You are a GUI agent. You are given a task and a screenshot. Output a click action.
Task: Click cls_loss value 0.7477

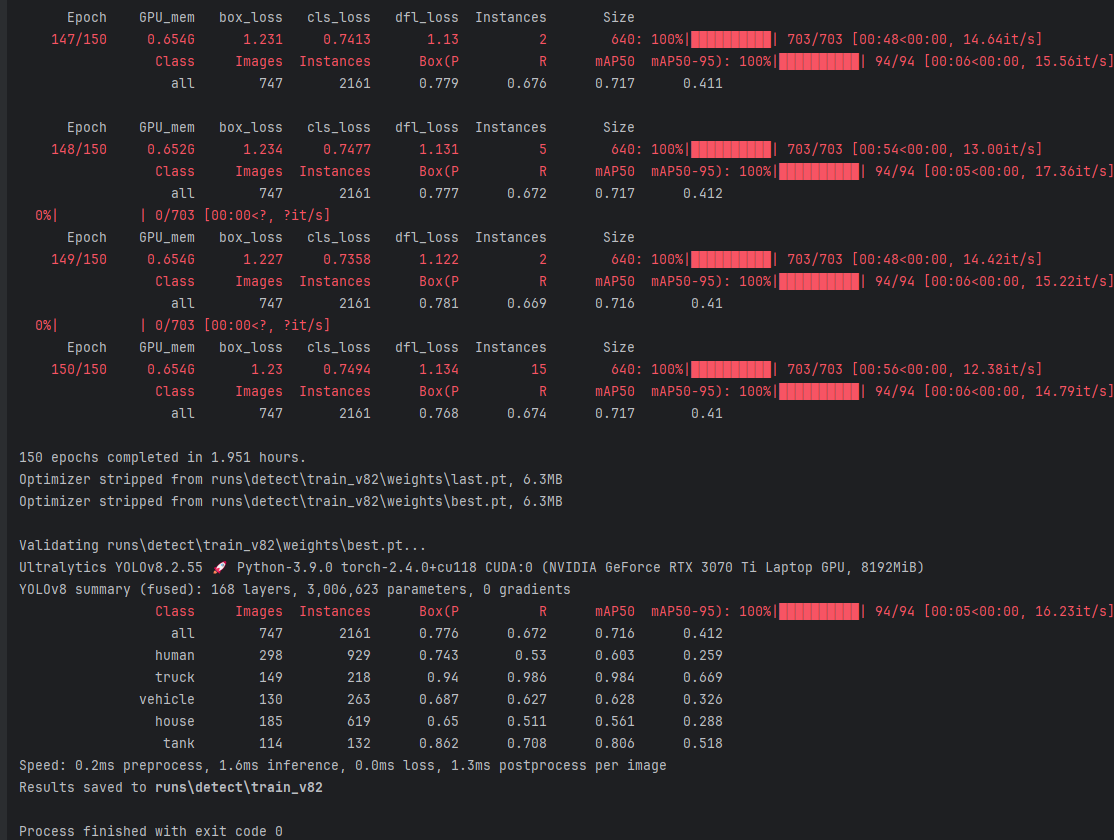pyautogui.click(x=347, y=149)
